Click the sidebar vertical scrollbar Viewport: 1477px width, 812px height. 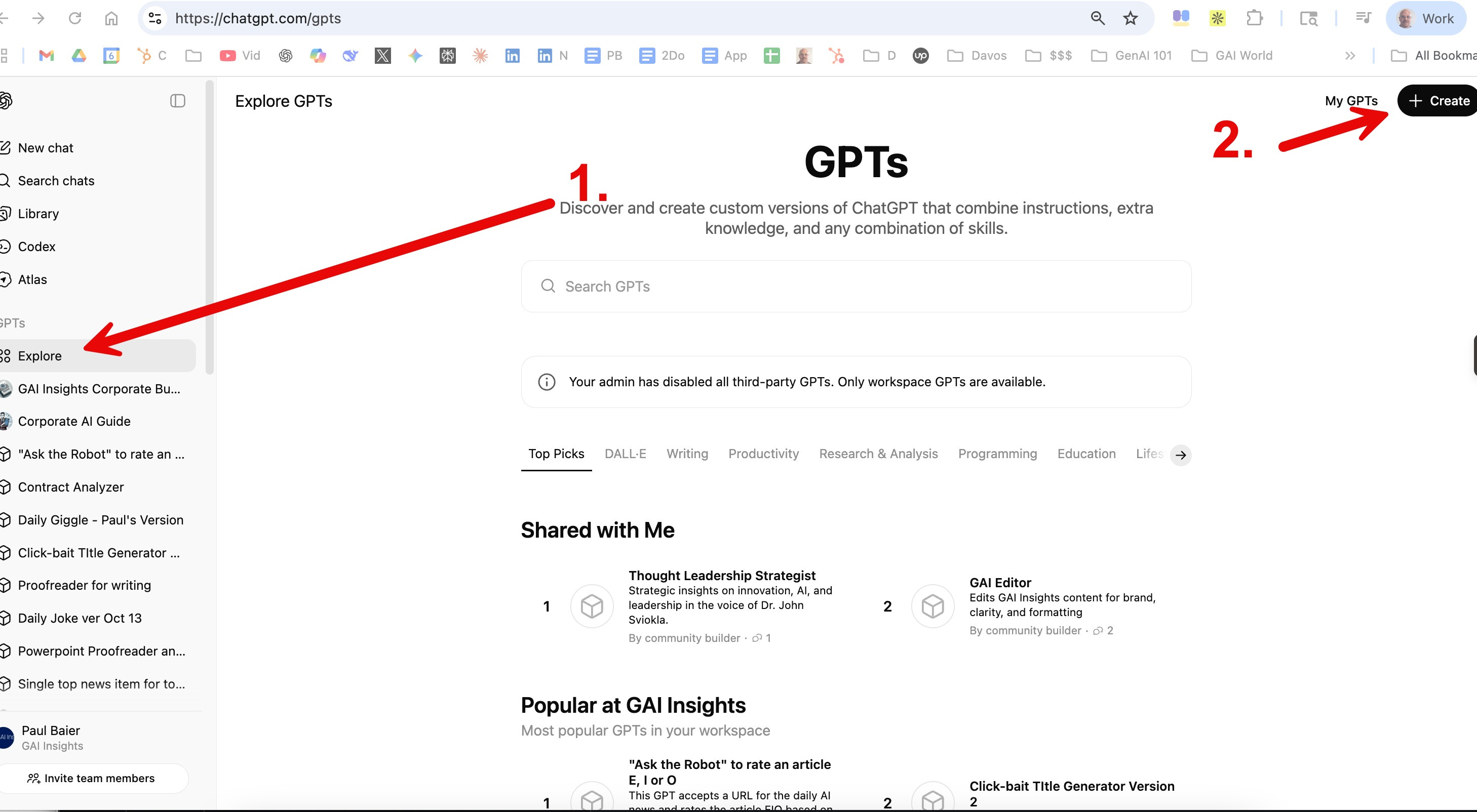[209, 229]
